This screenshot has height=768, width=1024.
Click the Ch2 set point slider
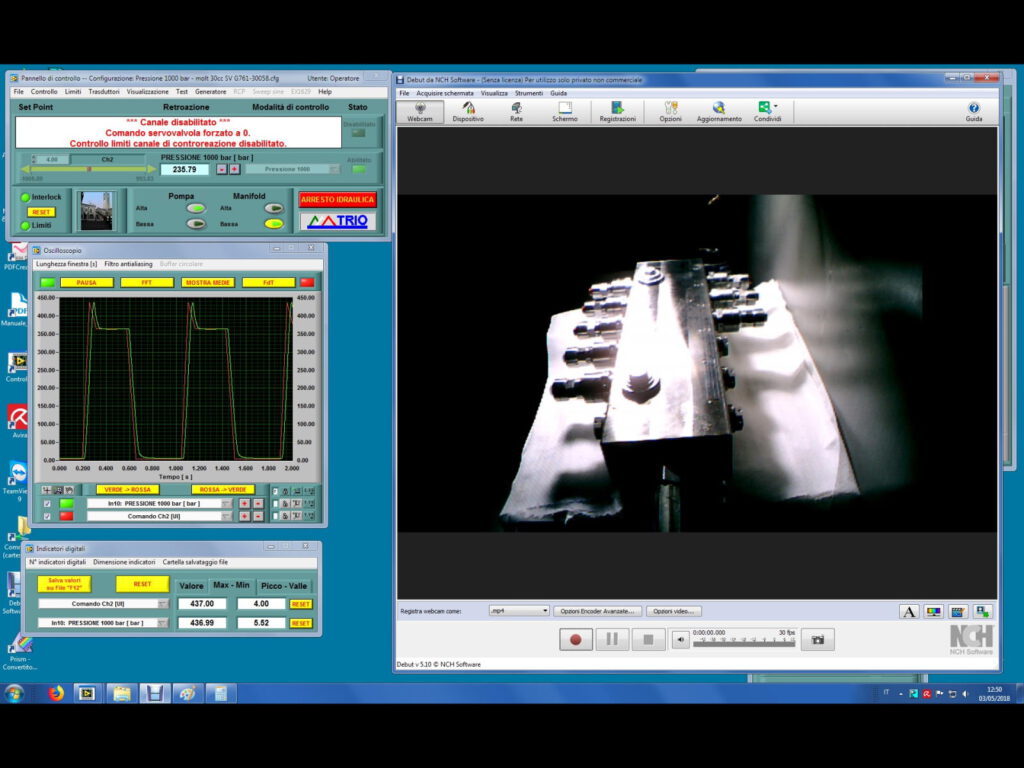pos(89,169)
